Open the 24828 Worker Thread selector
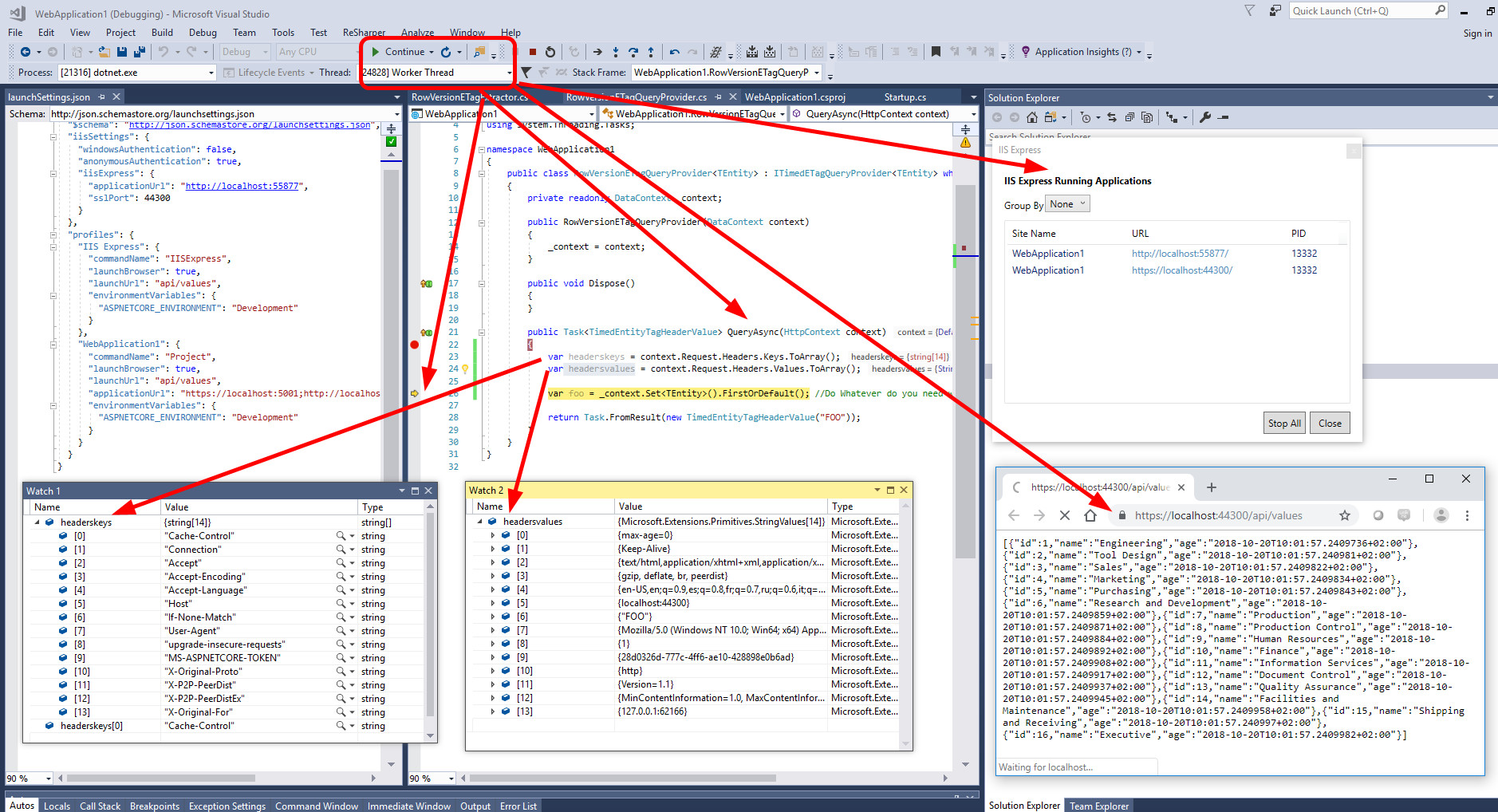Viewport: 1498px width, 812px height. (x=436, y=72)
